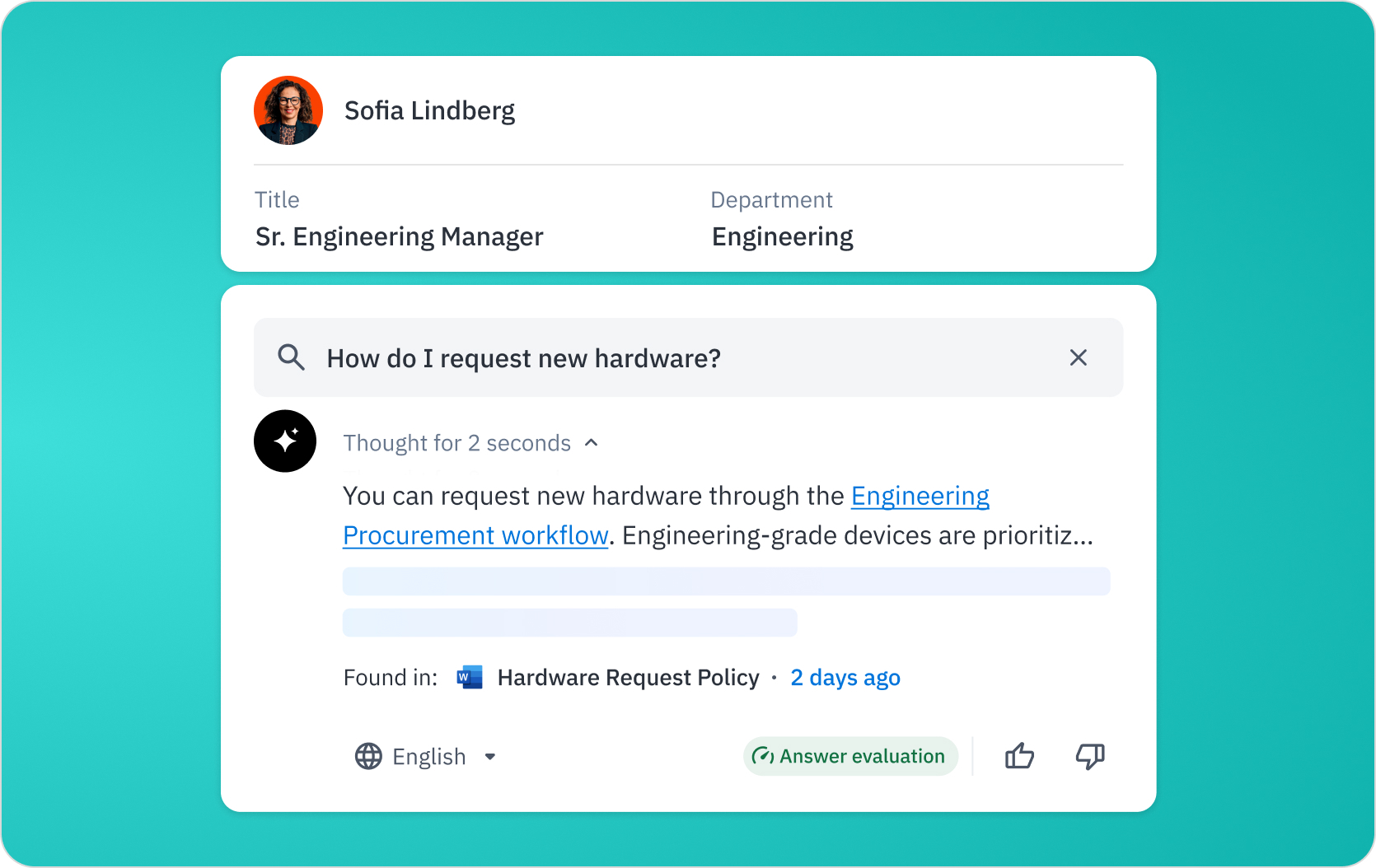Toggle negative feedback on the answer
Image resolution: width=1376 pixels, height=868 pixels.
pos(1089,756)
